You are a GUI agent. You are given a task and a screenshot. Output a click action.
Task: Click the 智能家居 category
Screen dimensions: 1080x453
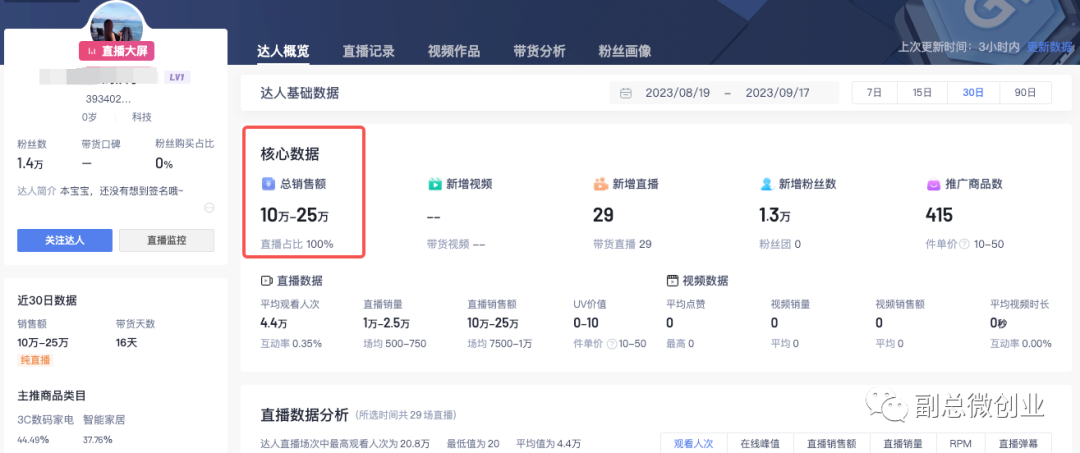coord(104,419)
